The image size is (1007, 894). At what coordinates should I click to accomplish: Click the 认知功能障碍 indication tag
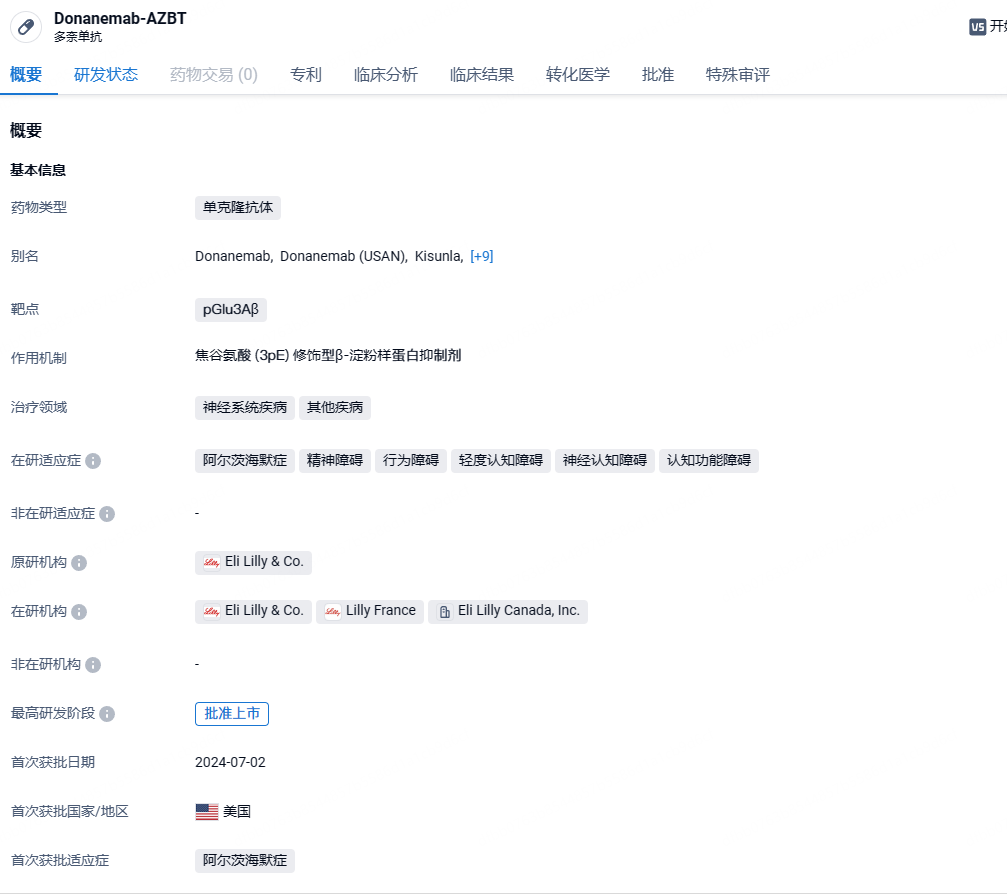[709, 460]
